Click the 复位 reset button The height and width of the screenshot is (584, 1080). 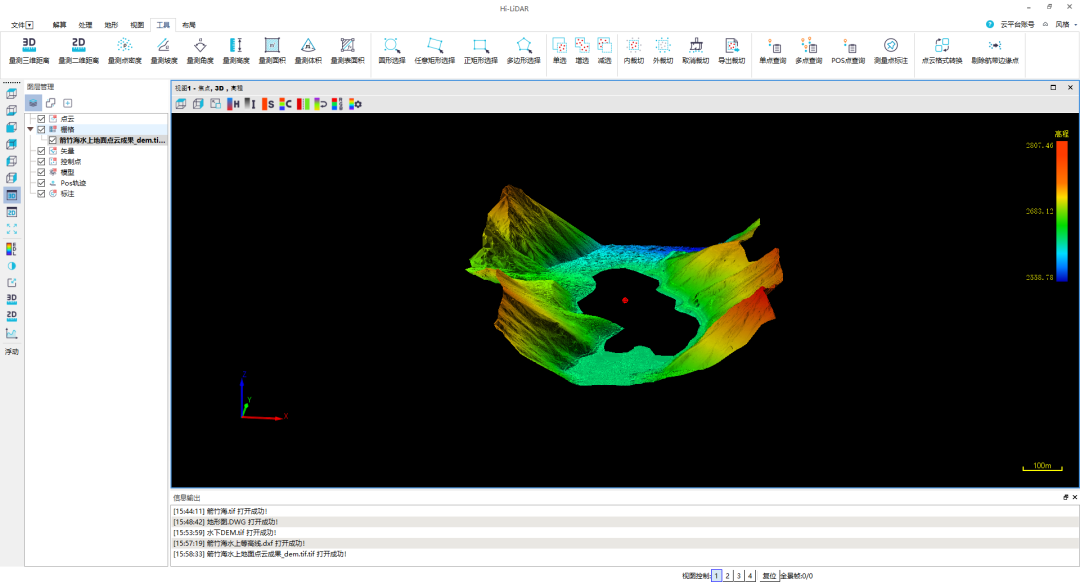pos(769,576)
